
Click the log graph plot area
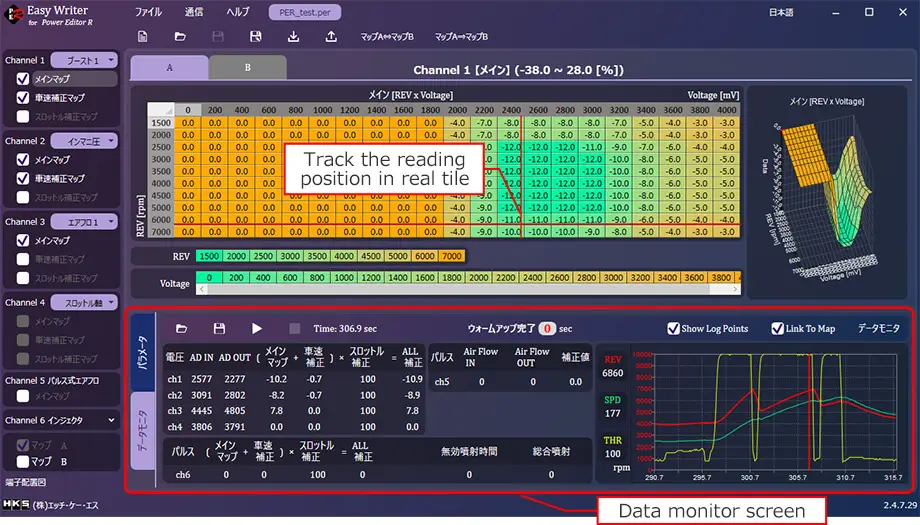point(774,412)
